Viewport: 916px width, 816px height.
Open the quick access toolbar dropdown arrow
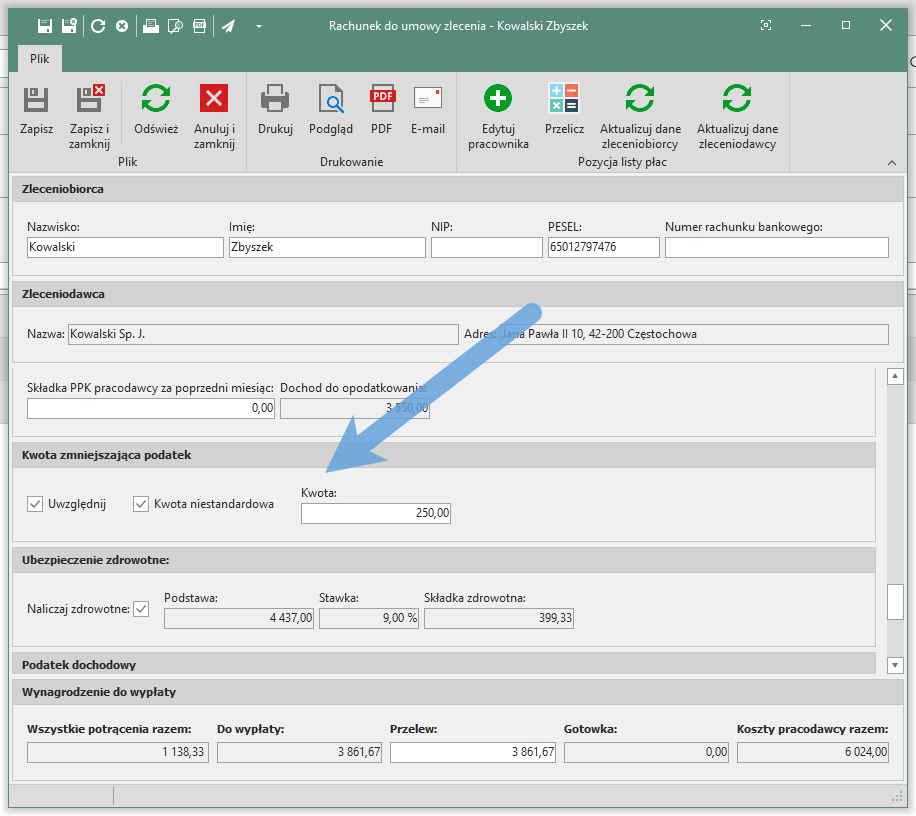coord(259,26)
